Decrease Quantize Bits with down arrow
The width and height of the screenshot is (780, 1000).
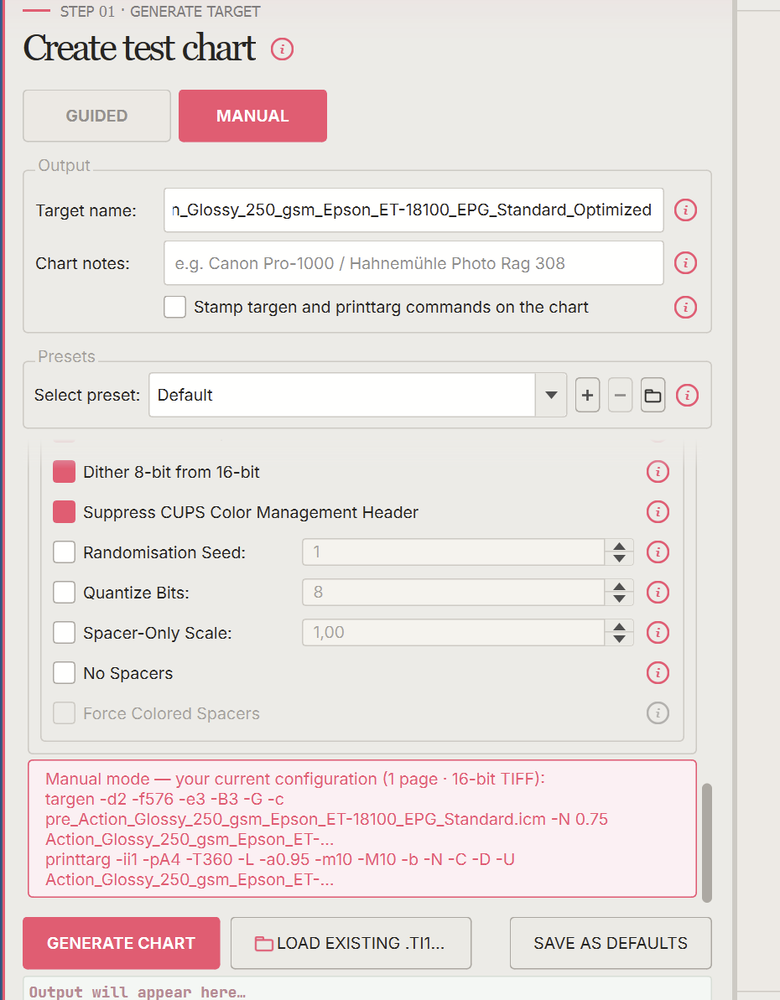click(x=619, y=599)
